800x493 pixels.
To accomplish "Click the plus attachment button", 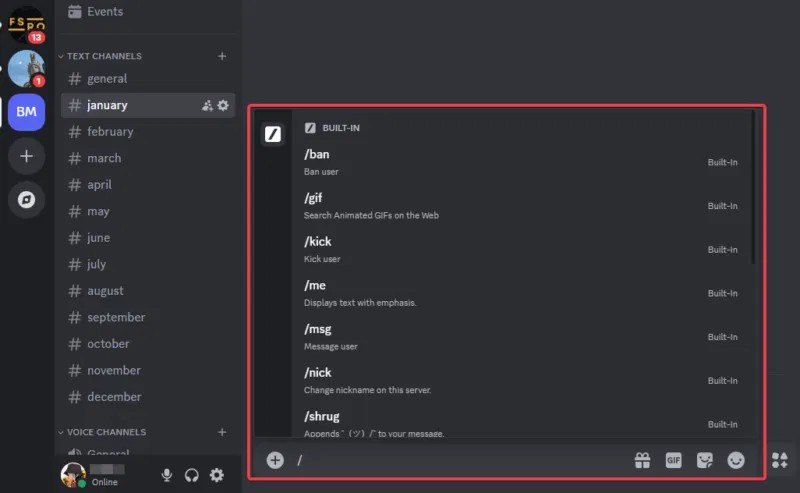I will 275,460.
